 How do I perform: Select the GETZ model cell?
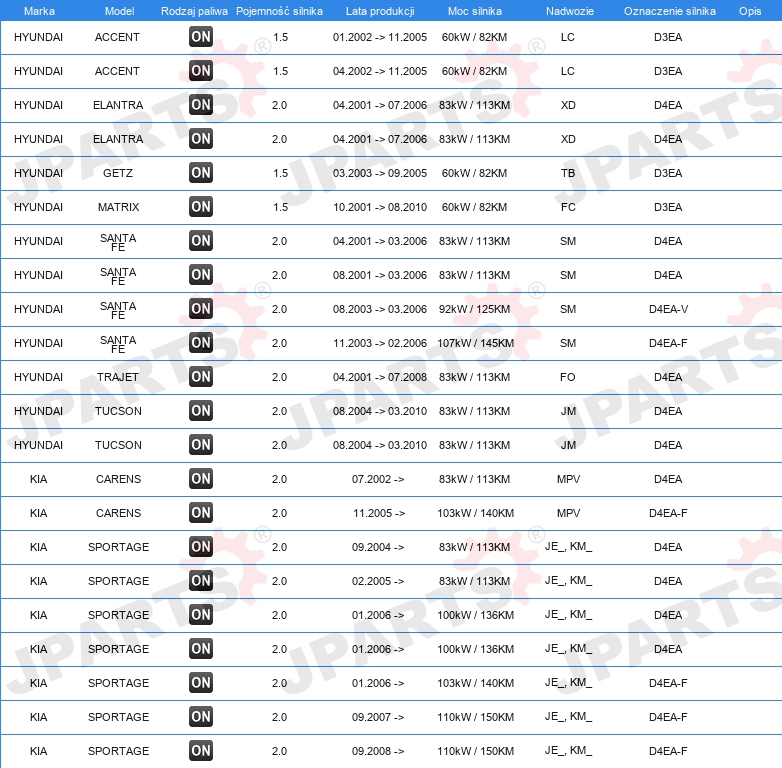tap(118, 173)
